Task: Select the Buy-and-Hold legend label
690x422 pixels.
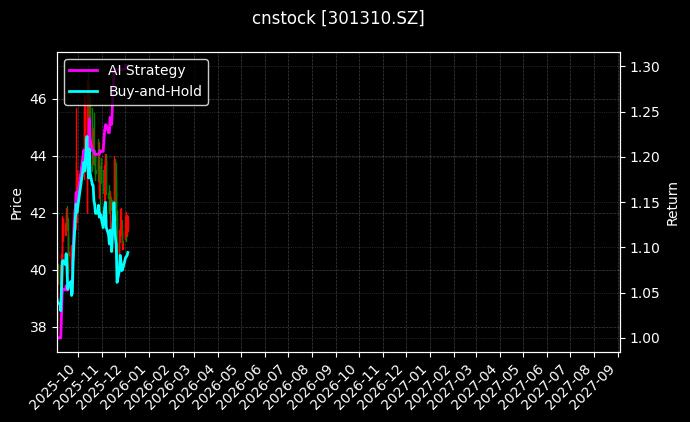Action: point(155,90)
